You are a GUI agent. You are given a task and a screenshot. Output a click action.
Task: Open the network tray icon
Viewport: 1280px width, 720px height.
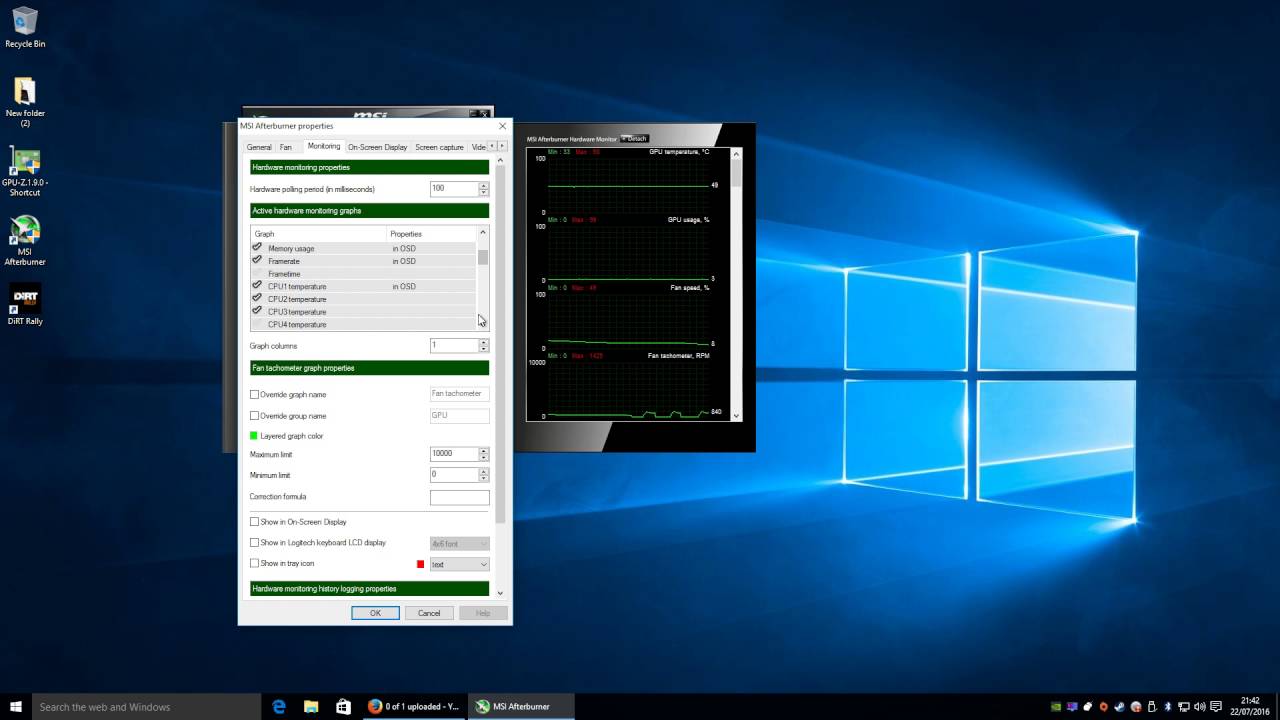1184,706
